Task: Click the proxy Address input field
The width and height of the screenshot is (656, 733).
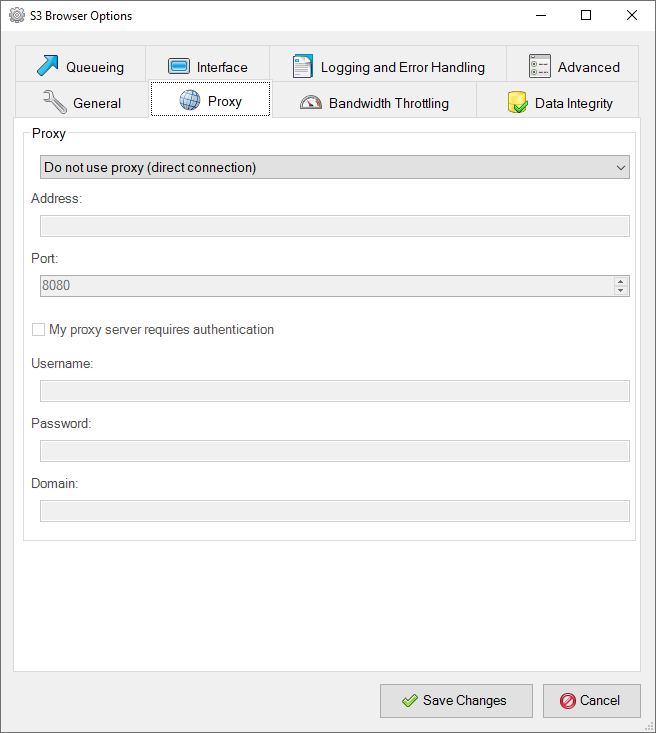Action: 335,226
